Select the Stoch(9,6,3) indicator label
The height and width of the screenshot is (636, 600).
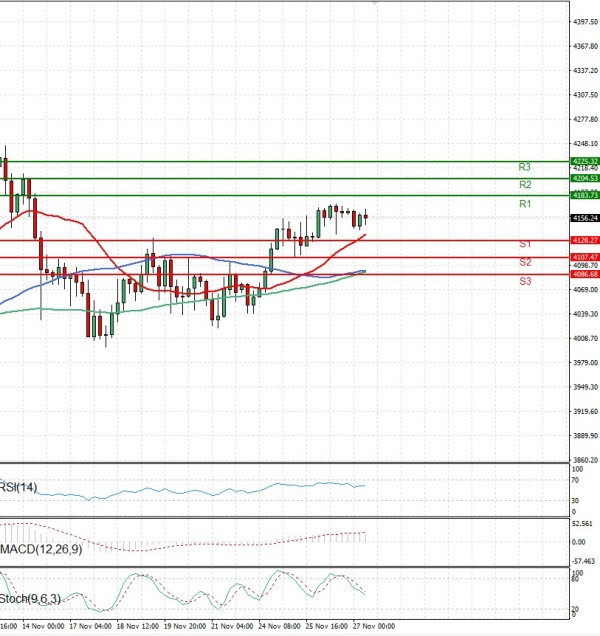pos(32,599)
